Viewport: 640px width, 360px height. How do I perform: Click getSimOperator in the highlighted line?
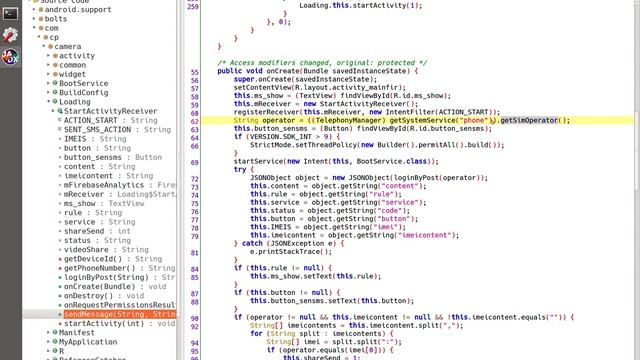[529, 120]
